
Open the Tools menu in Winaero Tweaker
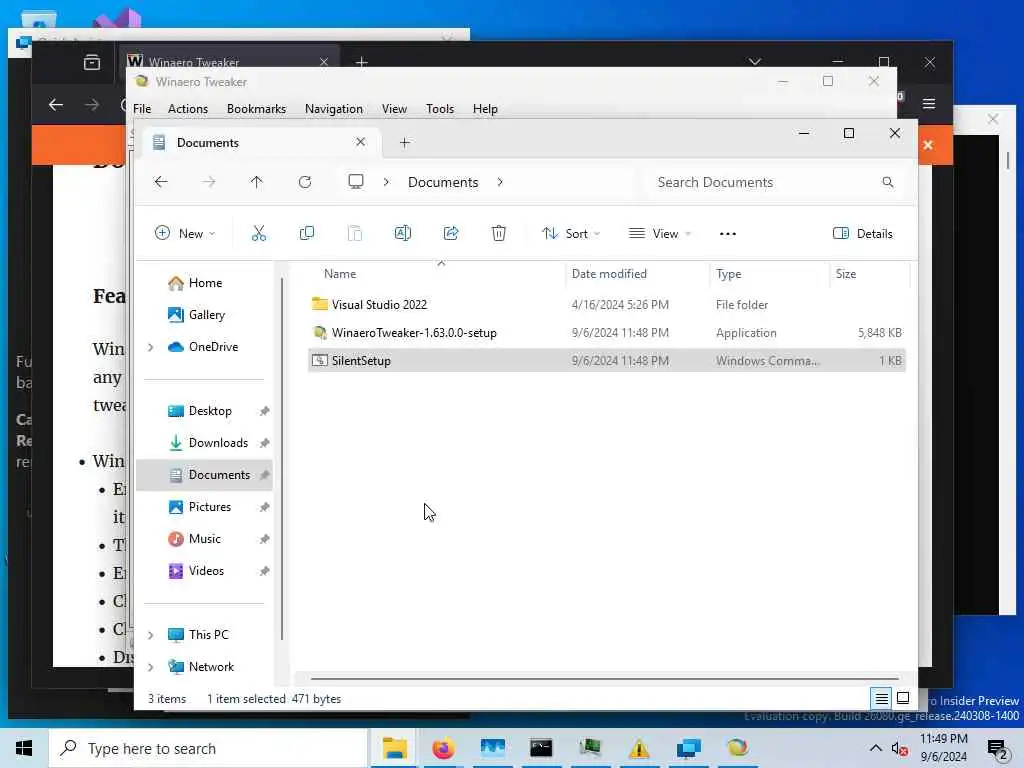tap(440, 108)
